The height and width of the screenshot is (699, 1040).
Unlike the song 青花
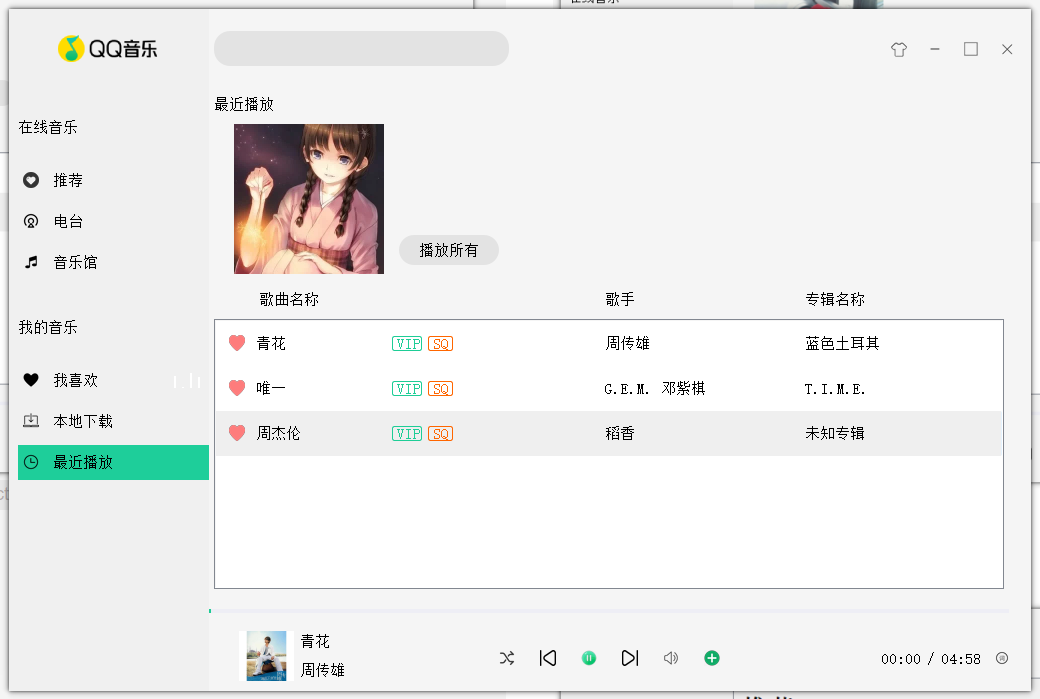[x=237, y=343]
